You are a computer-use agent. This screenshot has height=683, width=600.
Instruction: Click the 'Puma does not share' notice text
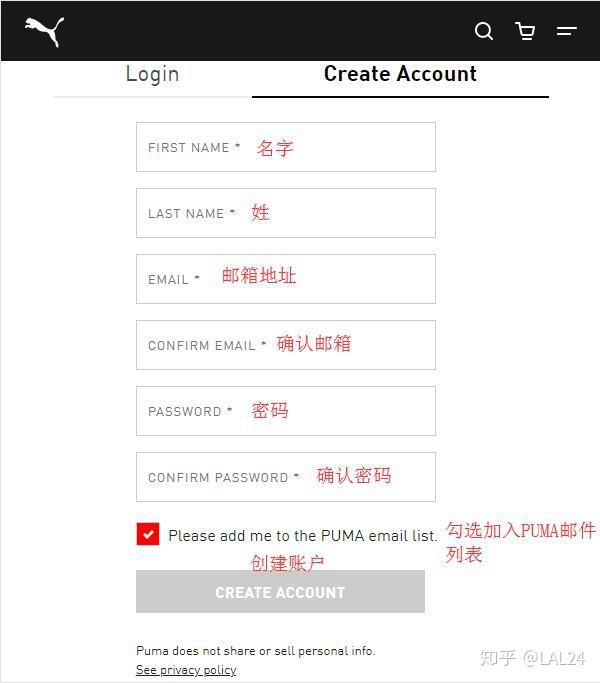(255, 651)
